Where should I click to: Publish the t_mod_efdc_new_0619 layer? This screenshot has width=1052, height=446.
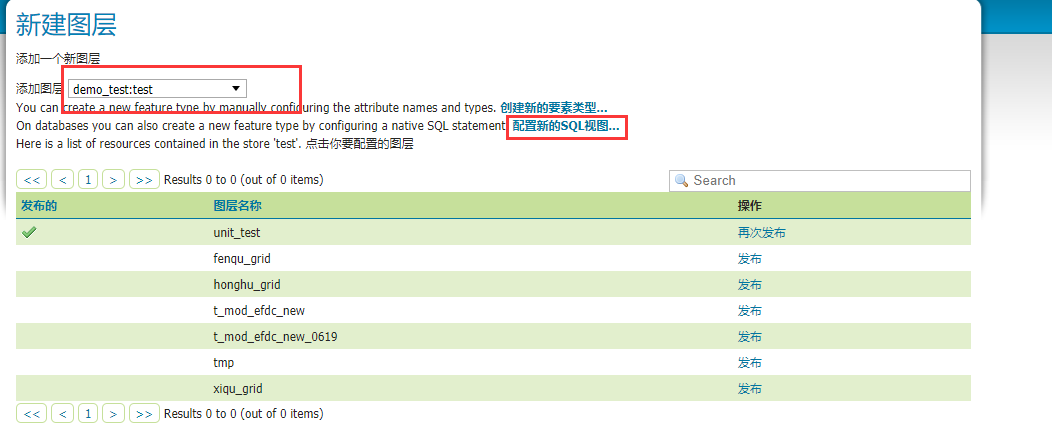(749, 336)
